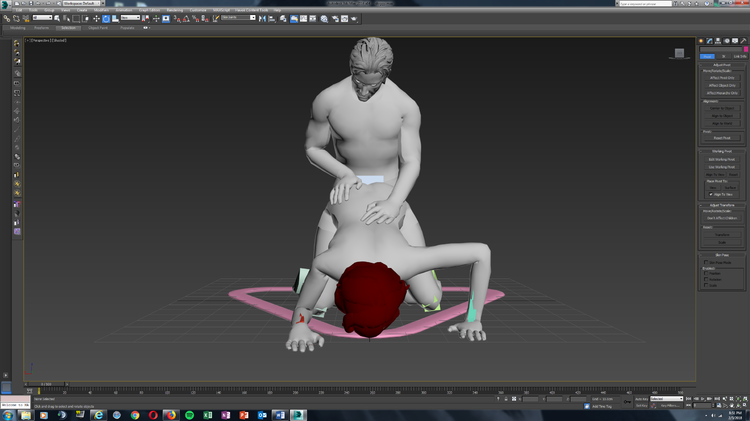Viewport: 750px width, 421px height.
Task: Click the Affect Pivot Only button
Action: click(722, 78)
